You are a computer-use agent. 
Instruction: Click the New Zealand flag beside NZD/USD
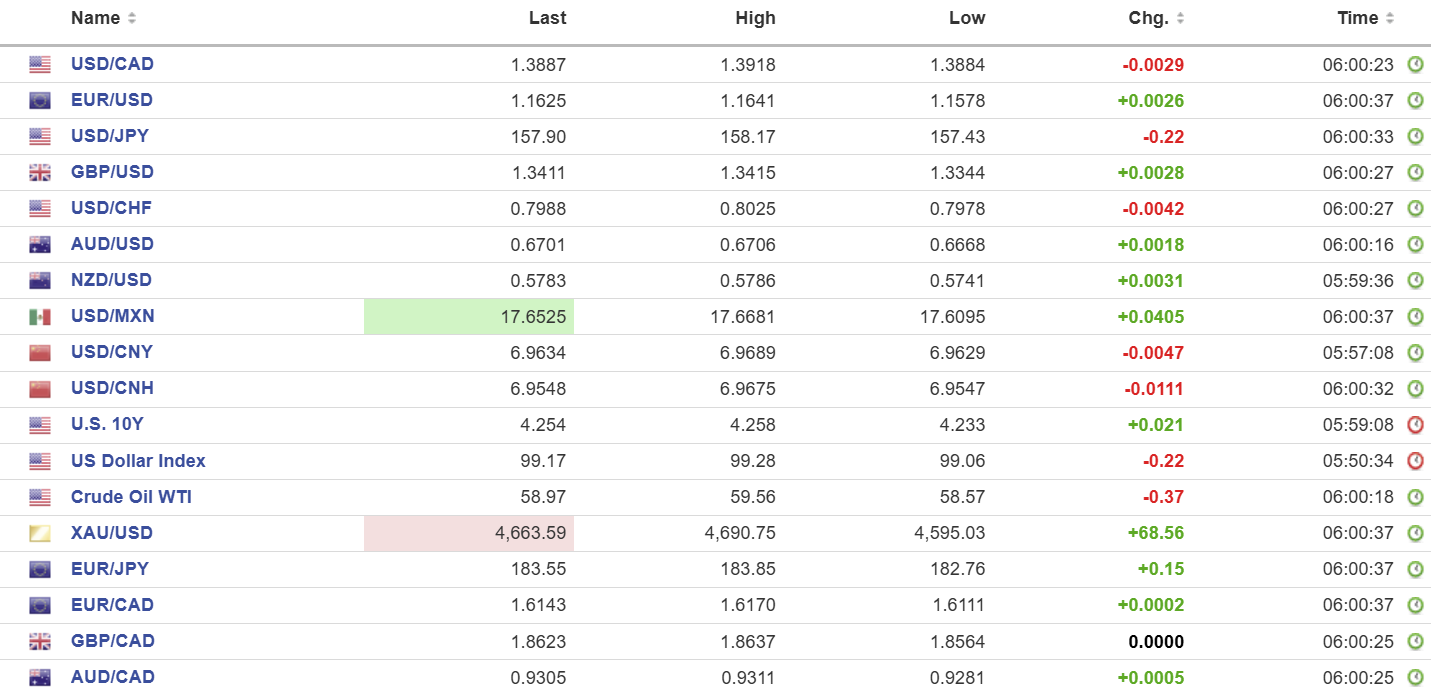point(40,281)
